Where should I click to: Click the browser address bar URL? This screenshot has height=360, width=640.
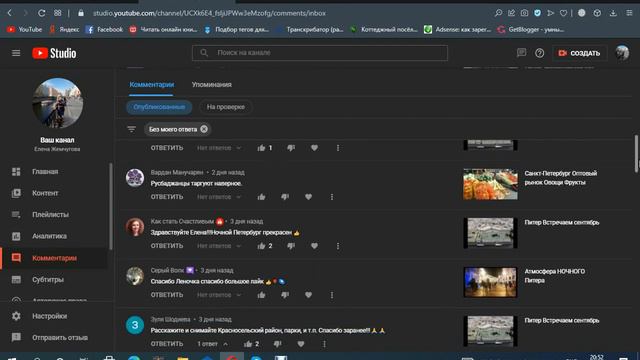209,13
